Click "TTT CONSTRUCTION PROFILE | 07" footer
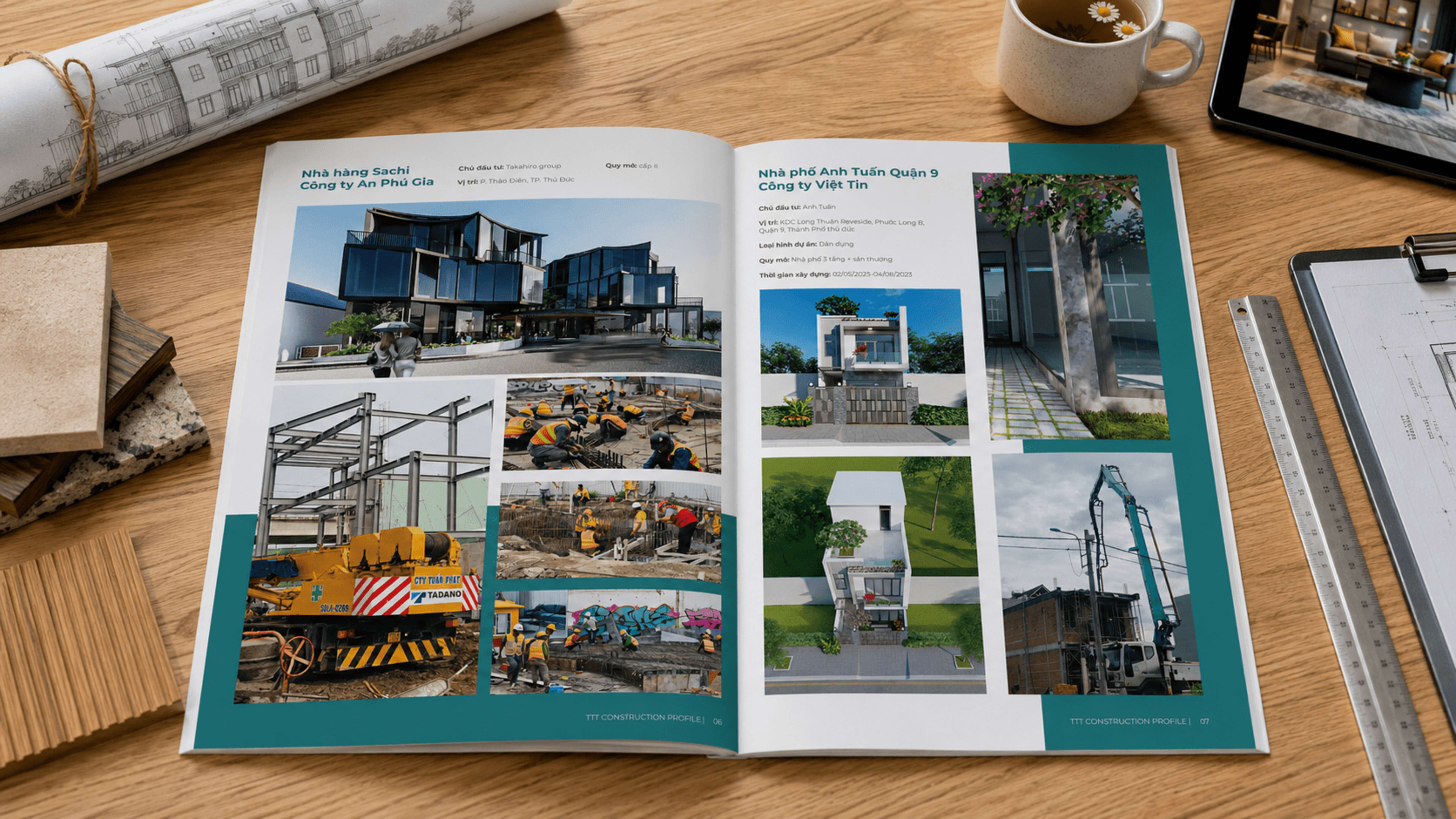 (1139, 722)
